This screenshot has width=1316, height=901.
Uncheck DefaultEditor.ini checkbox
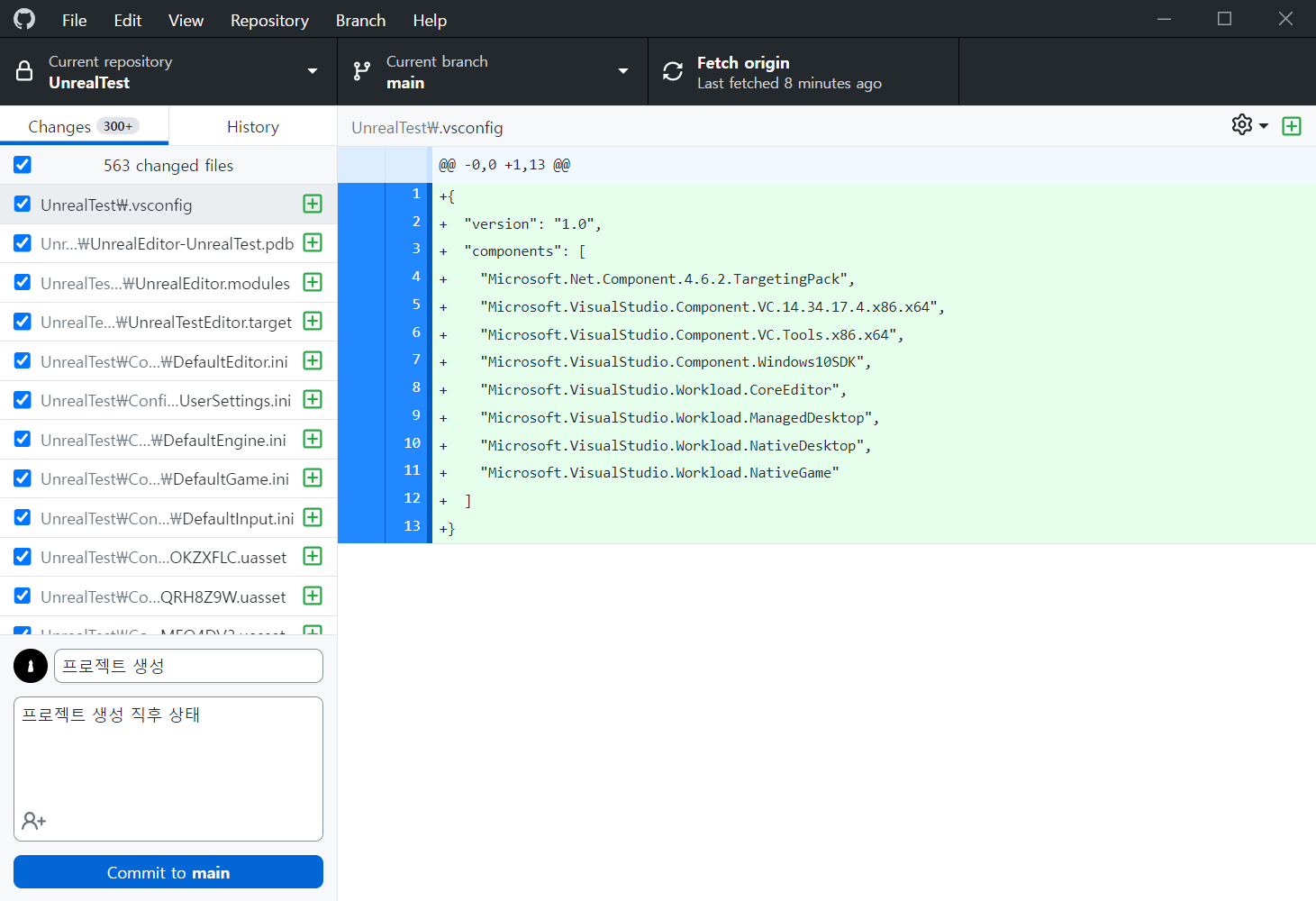coord(23,360)
